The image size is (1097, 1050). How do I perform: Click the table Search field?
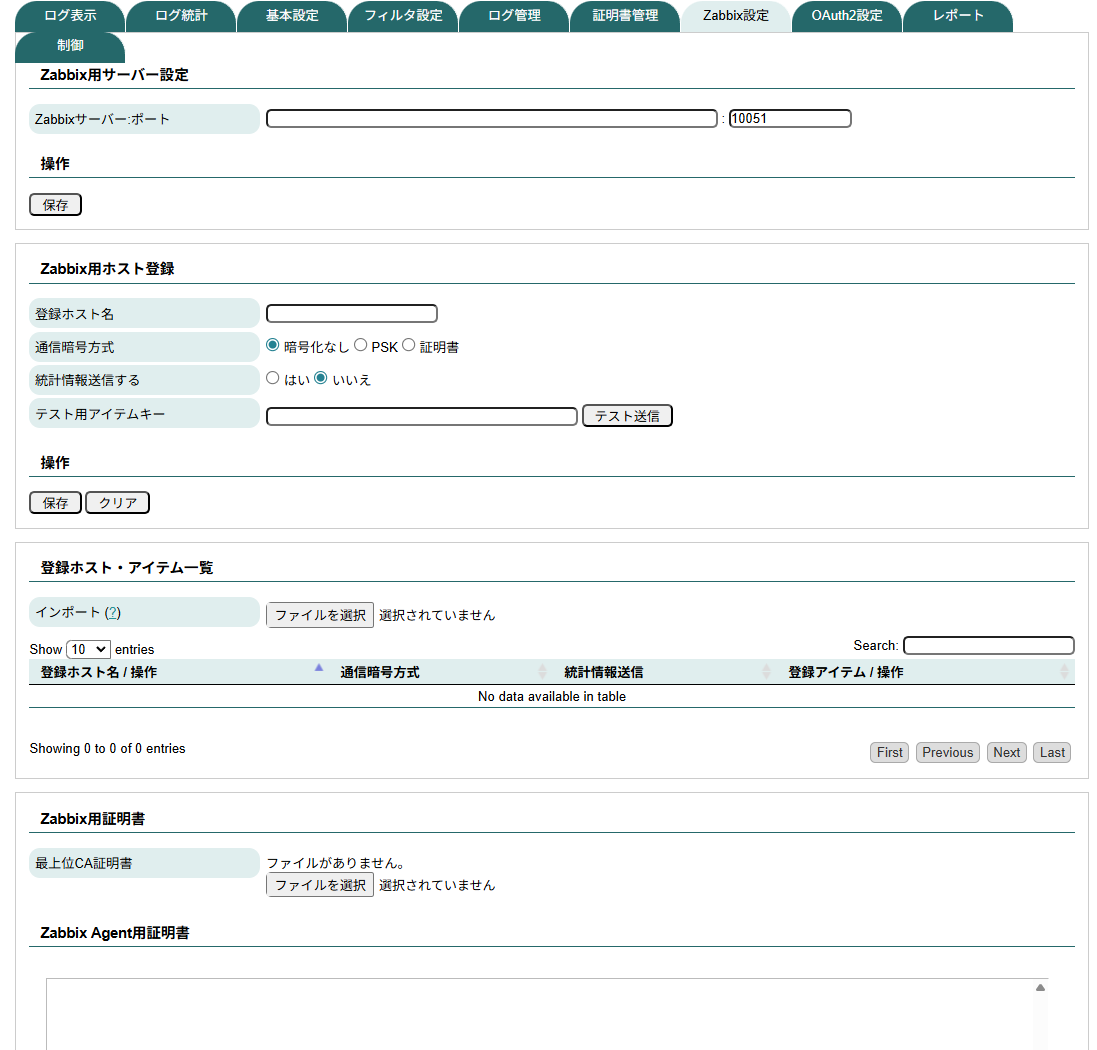tap(989, 645)
